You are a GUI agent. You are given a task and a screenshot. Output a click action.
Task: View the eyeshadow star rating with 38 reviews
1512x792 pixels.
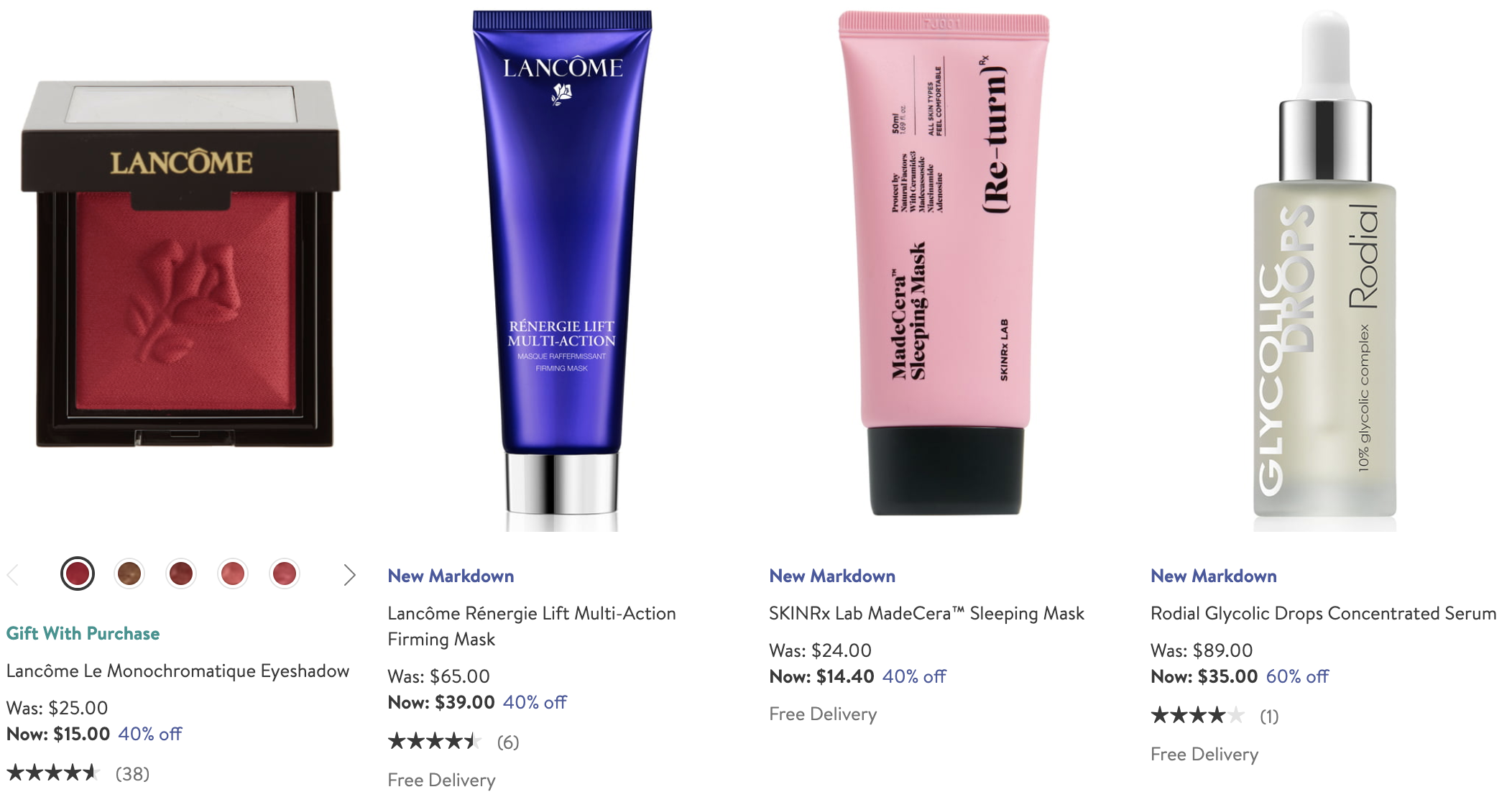click(x=78, y=773)
